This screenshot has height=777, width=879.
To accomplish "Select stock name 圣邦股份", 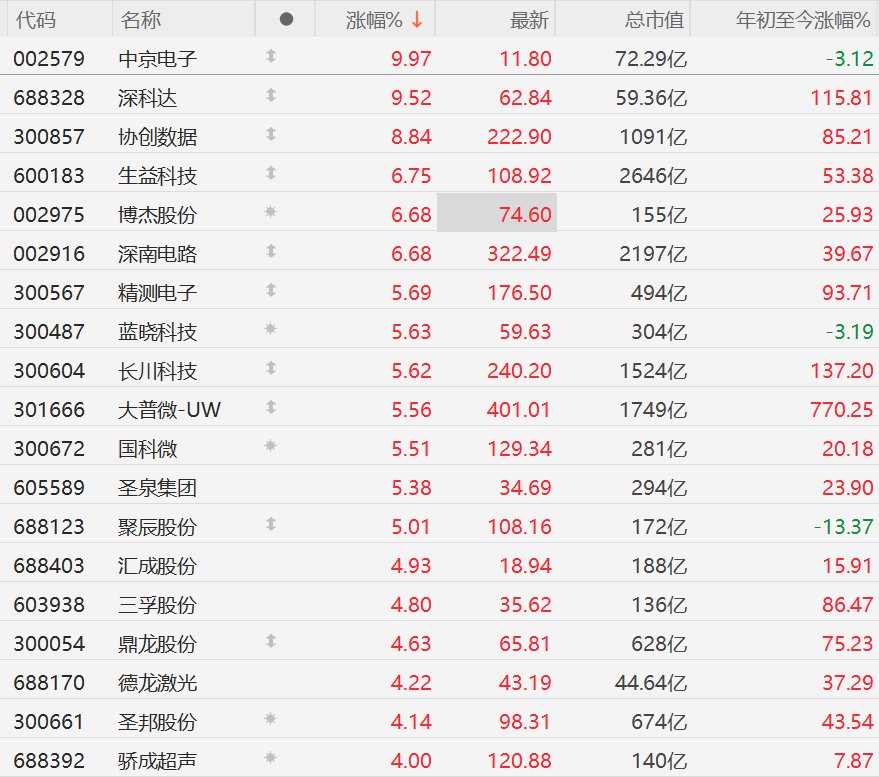I will (158, 722).
